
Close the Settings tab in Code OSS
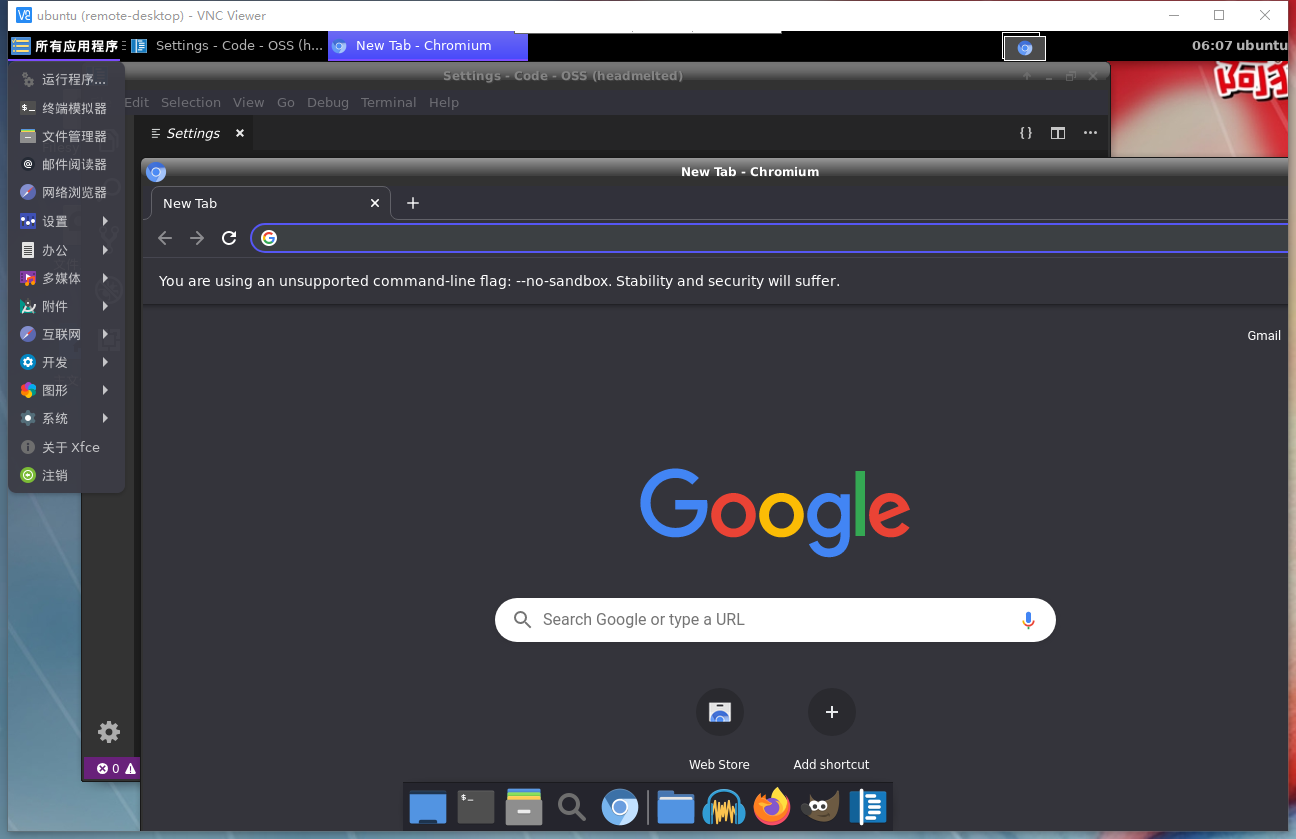coord(240,133)
